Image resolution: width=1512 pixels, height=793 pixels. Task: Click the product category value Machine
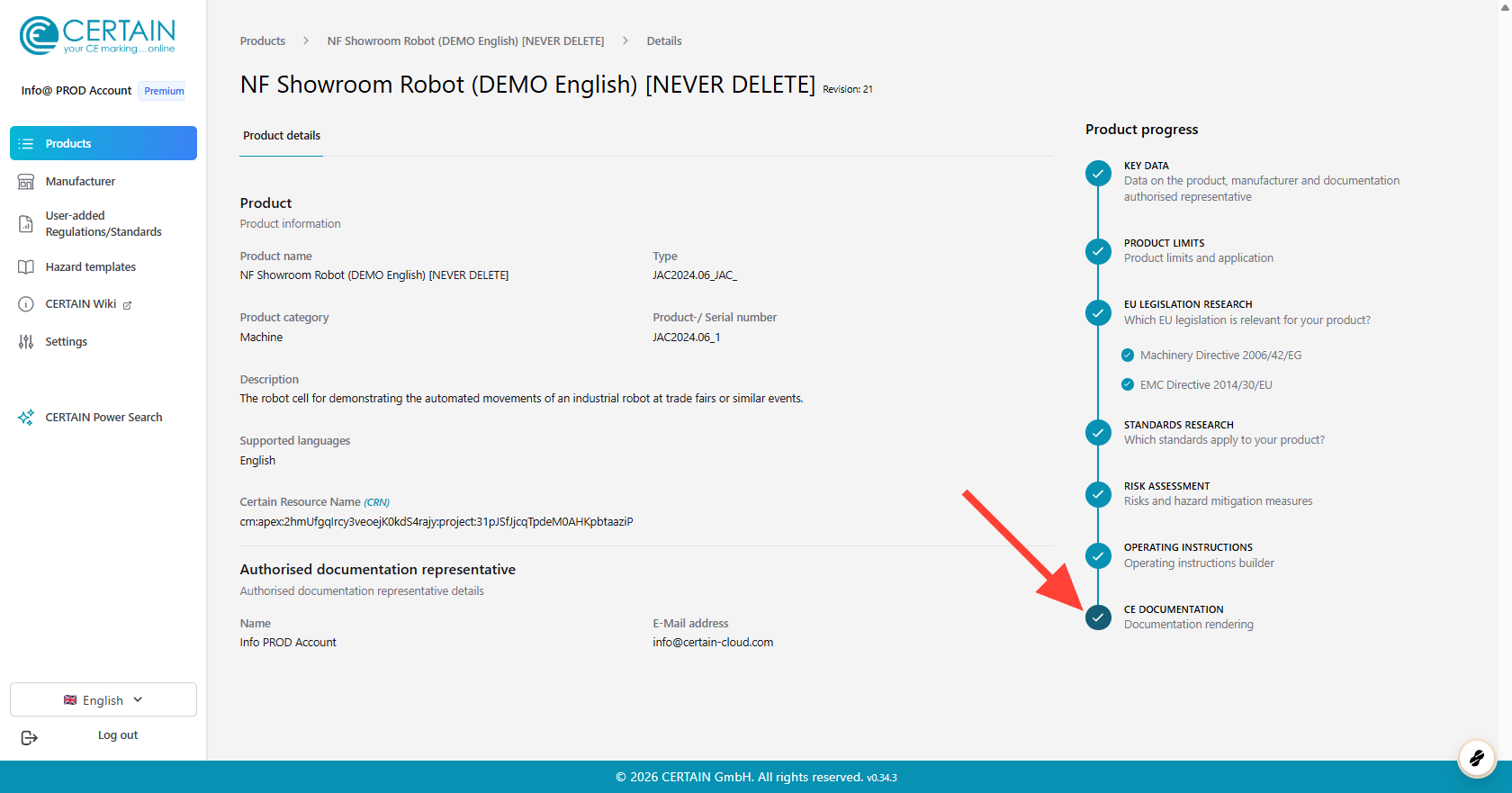(261, 338)
